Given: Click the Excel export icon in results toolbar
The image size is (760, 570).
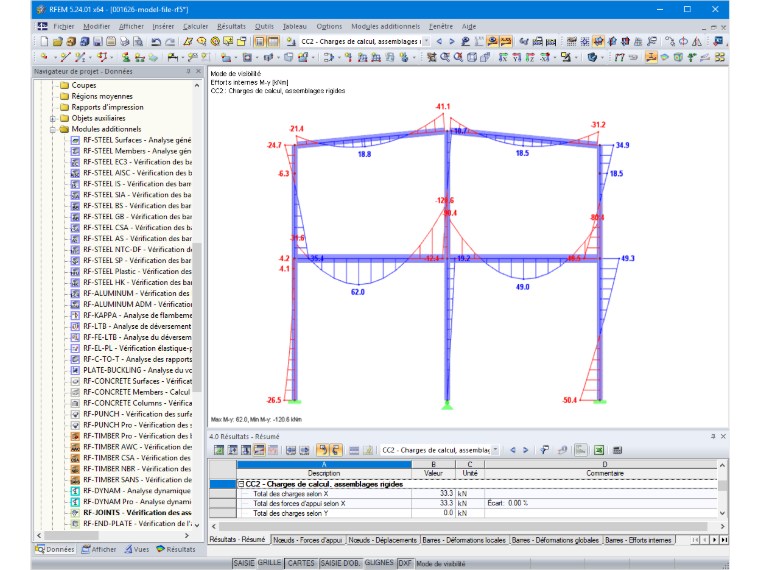Looking at the screenshot, I should (599, 450).
